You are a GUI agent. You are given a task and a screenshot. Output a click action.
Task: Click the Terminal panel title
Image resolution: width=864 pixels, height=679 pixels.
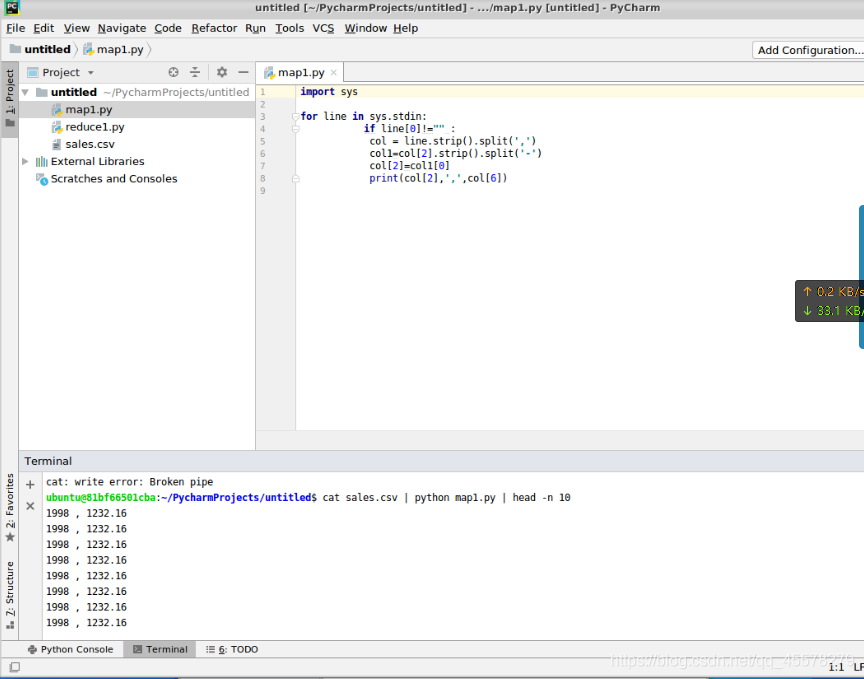pos(48,461)
